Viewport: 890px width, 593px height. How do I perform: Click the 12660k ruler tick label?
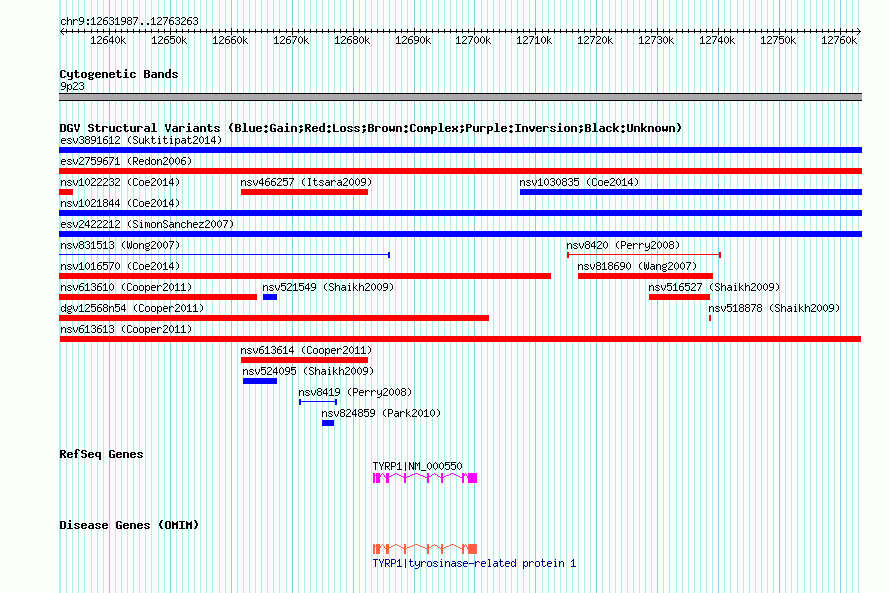[230, 40]
